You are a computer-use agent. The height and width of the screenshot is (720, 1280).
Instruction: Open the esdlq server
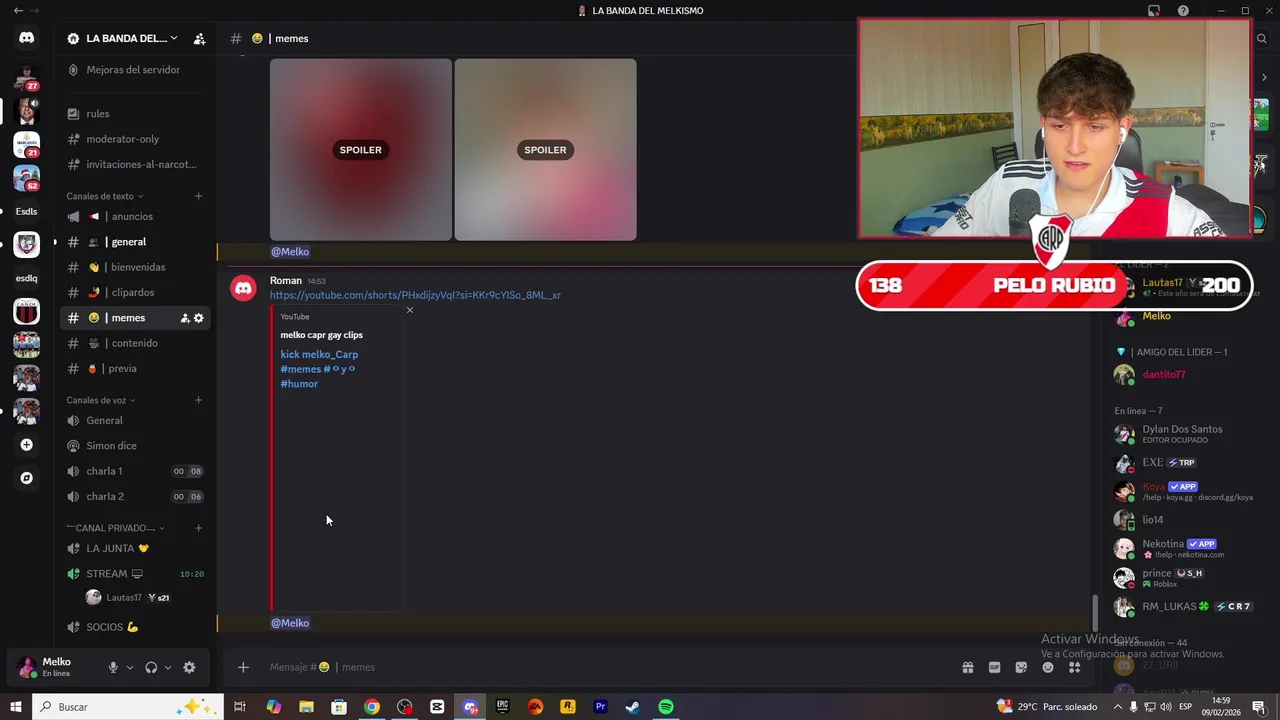[x=27, y=278]
